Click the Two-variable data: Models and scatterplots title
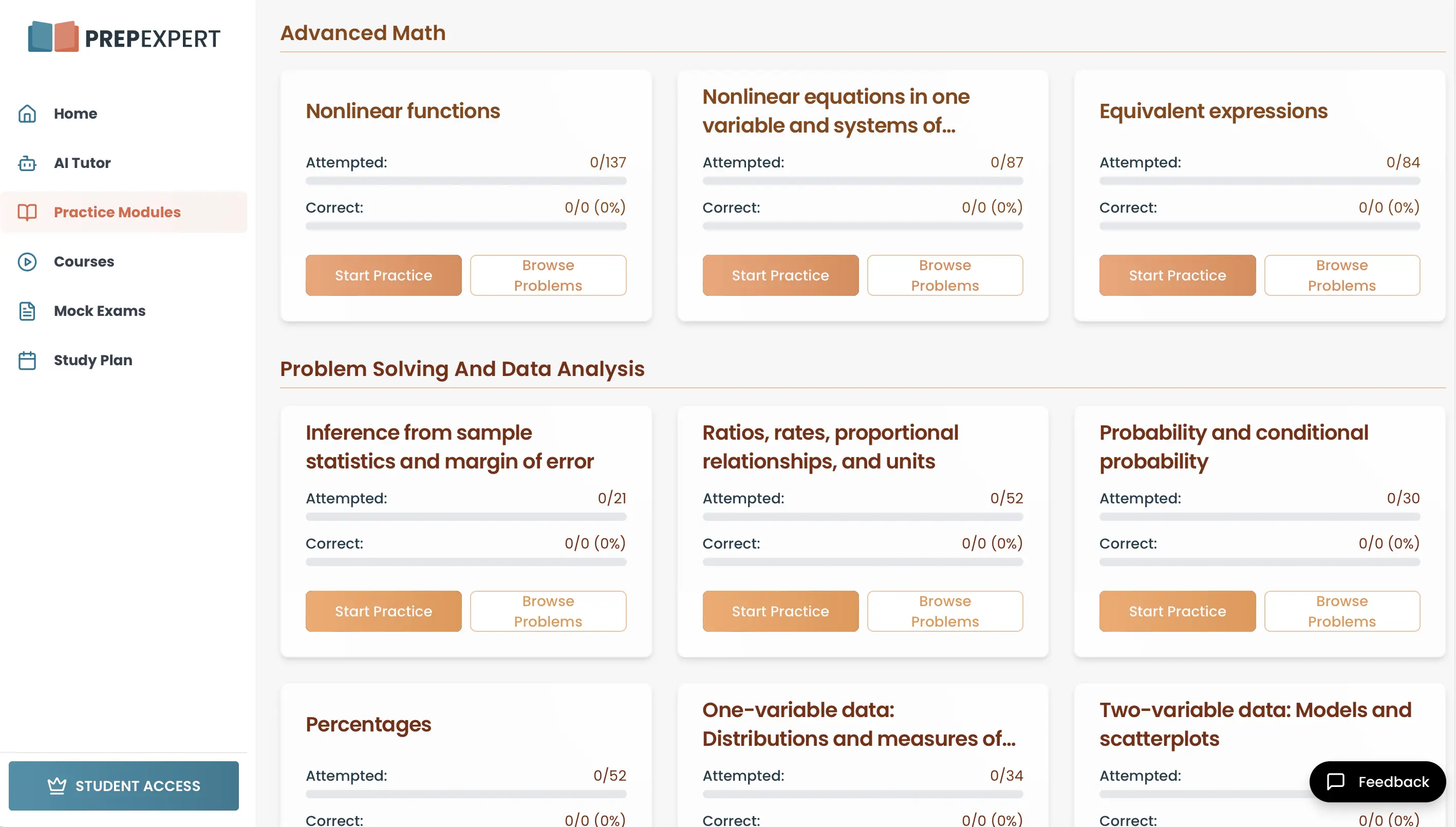The height and width of the screenshot is (827, 1456). coord(1256,725)
